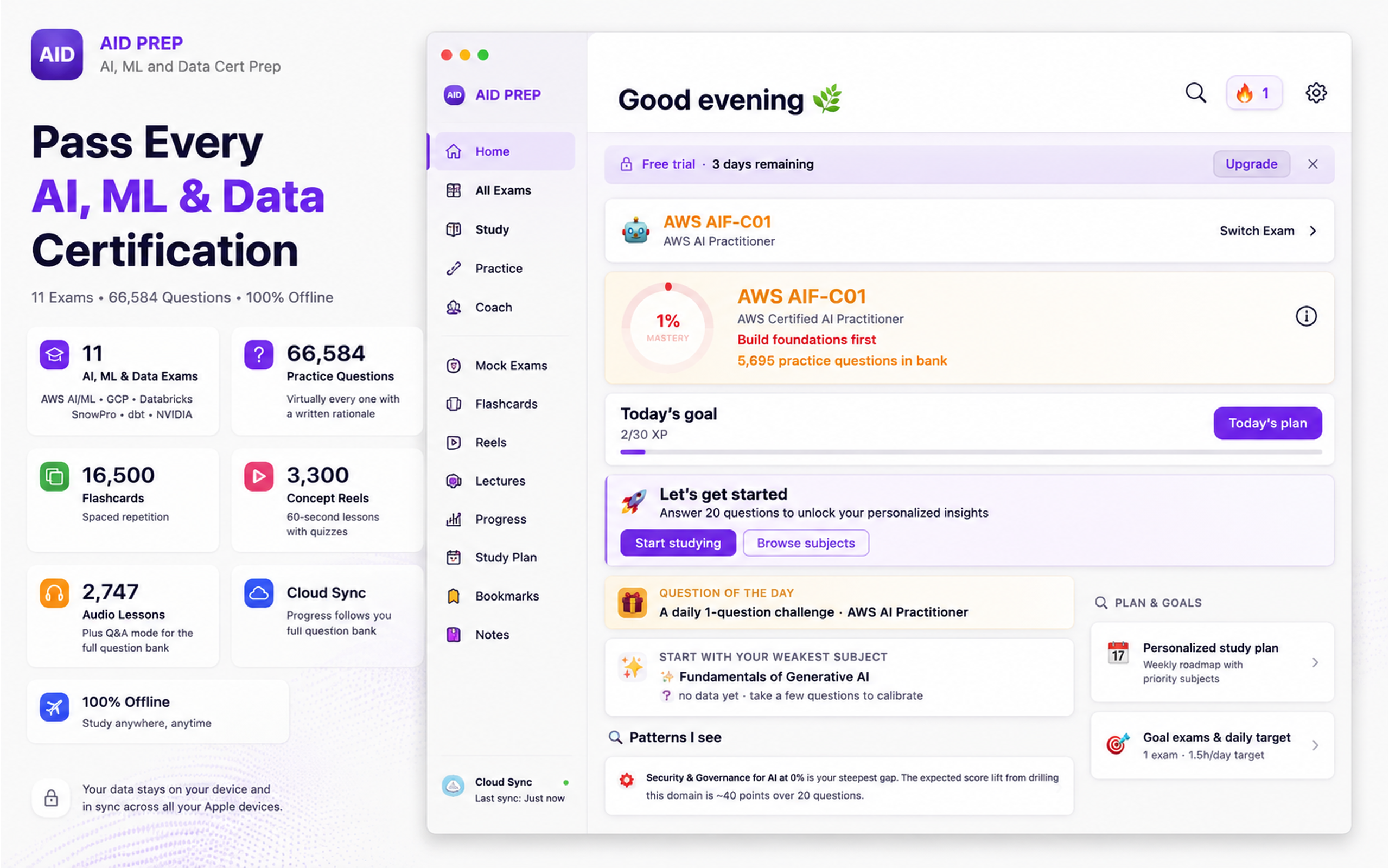Click the airplane icon for 100% Offline
The image size is (1389, 868).
pos(54,707)
